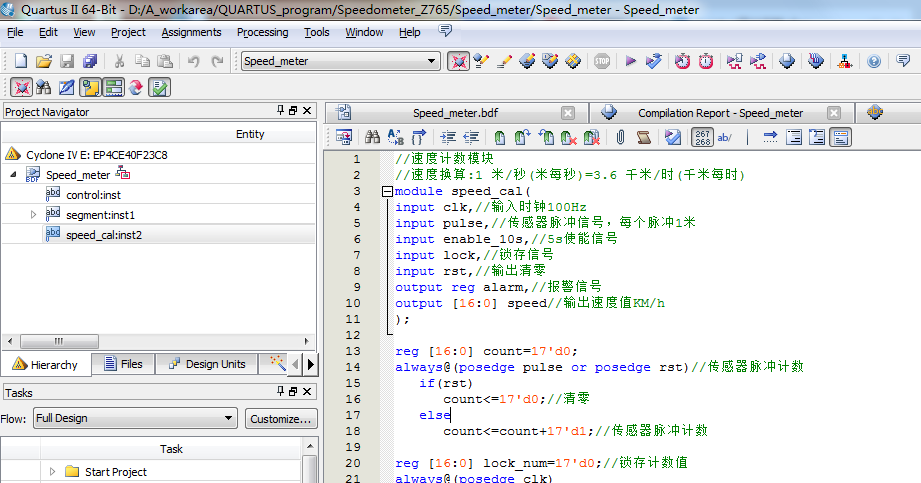Click the Project Navigator scroll right arrow
The image size is (921, 483).
point(307,341)
